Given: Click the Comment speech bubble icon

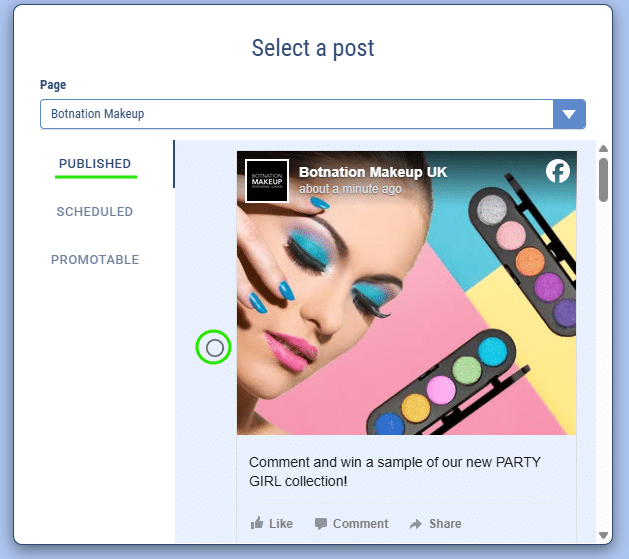Looking at the screenshot, I should [x=321, y=523].
